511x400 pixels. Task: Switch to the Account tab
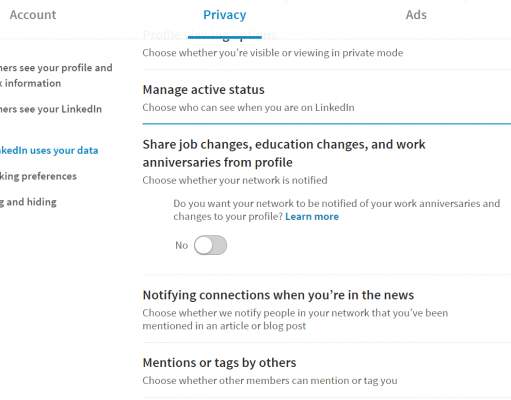[x=33, y=15]
